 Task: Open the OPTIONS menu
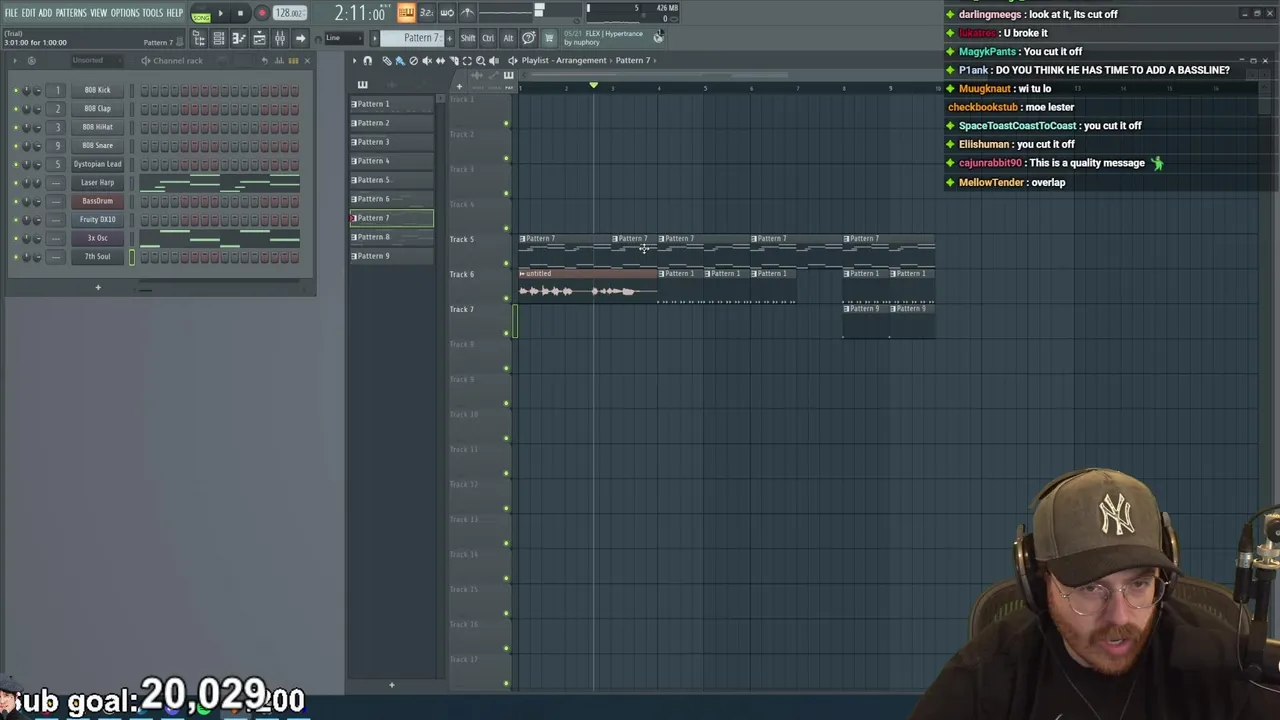click(x=125, y=13)
